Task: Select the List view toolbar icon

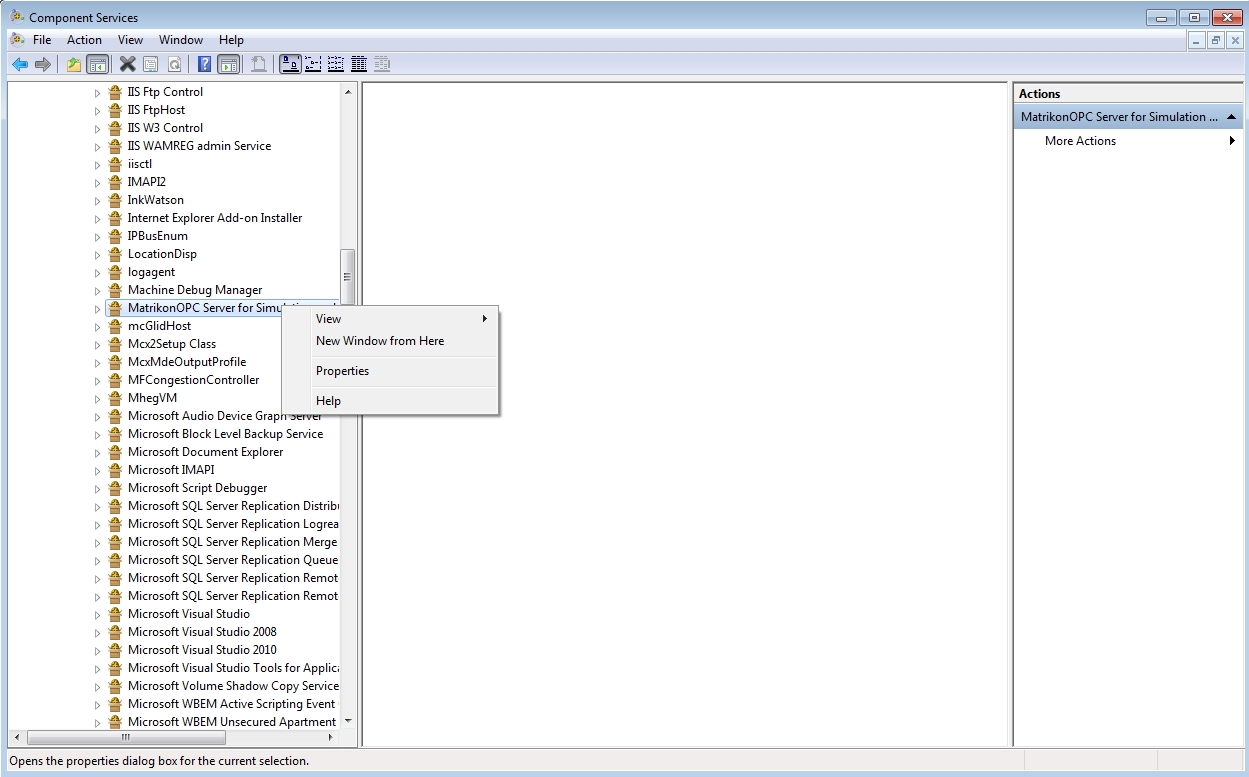Action: 336,64
